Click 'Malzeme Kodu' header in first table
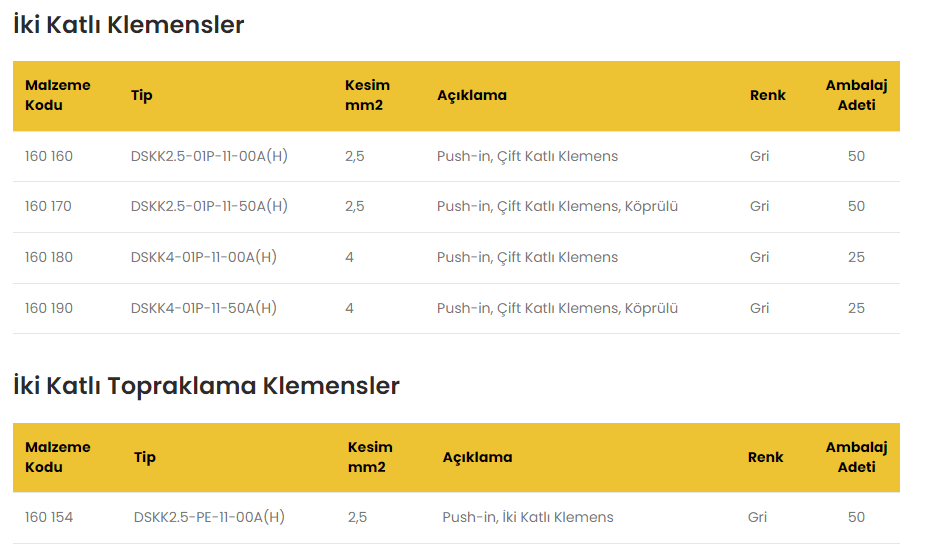This screenshot has height=553, width=940. click(x=57, y=95)
